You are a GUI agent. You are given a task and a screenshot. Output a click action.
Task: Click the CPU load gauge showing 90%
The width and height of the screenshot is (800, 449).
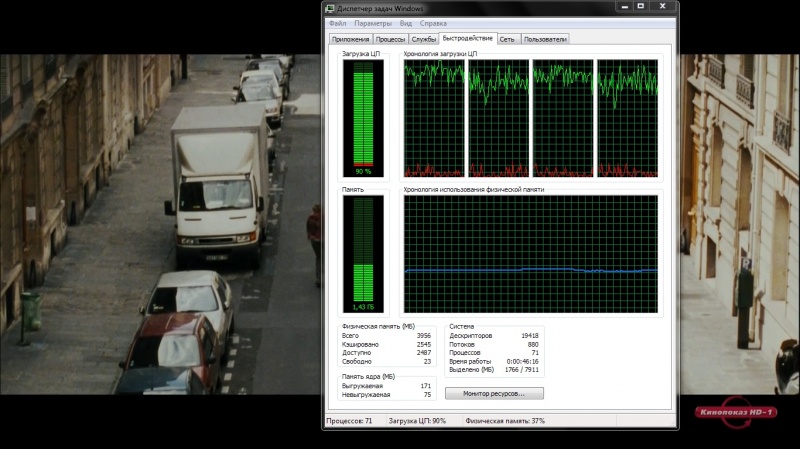click(362, 116)
